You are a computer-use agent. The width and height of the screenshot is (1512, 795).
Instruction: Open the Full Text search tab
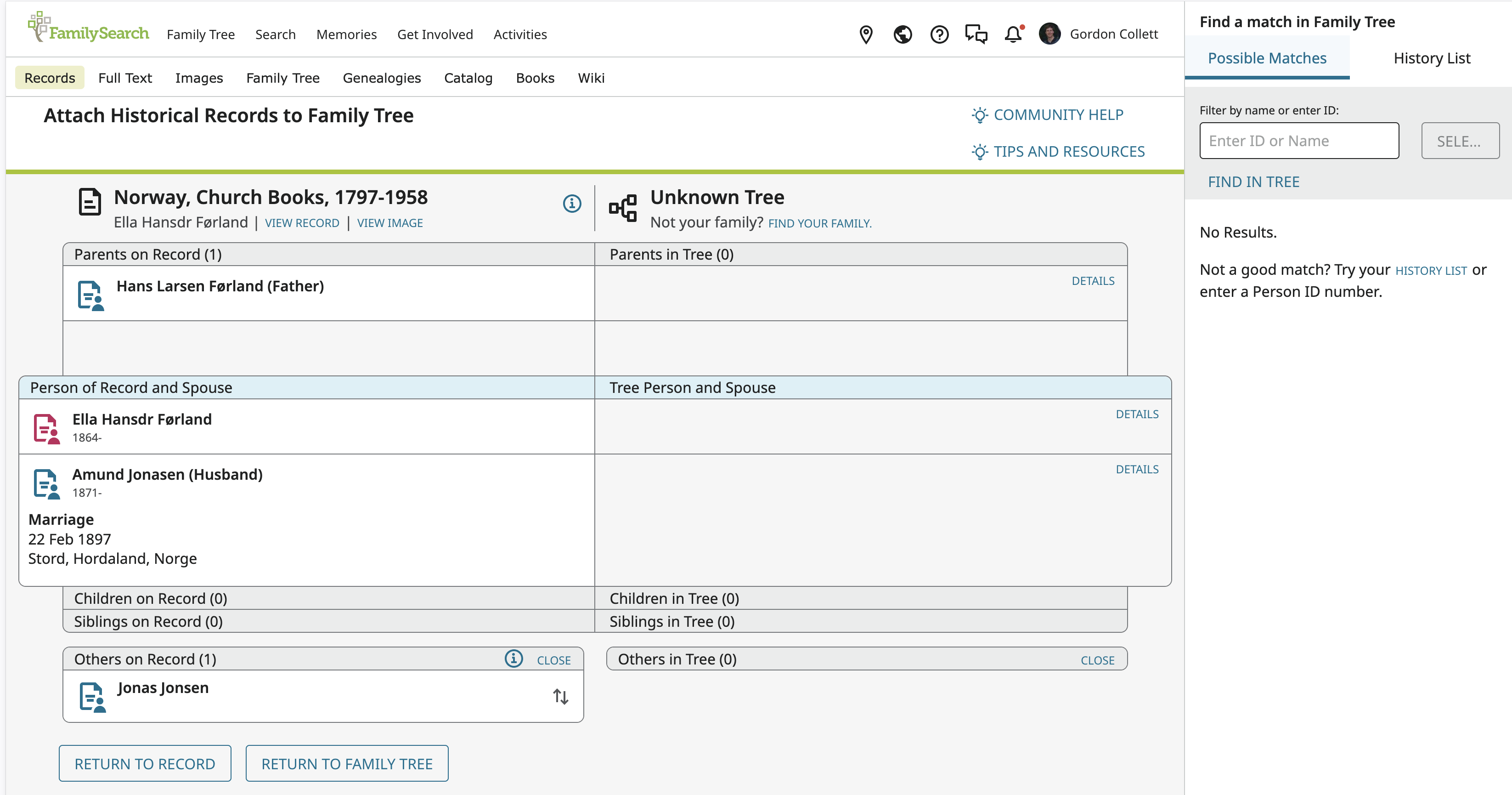(x=125, y=78)
